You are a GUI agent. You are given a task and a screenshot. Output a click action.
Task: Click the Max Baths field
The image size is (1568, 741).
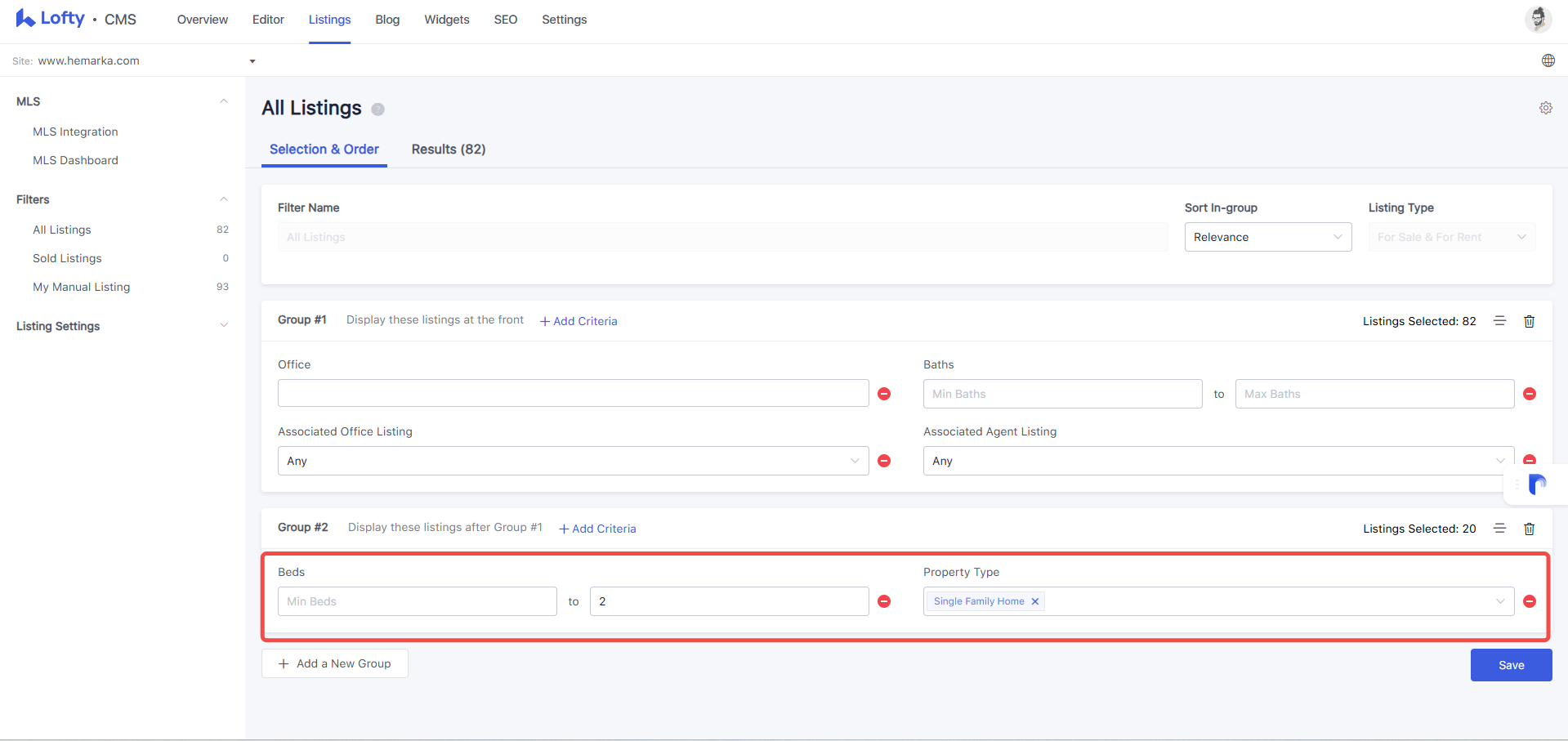[1374, 394]
